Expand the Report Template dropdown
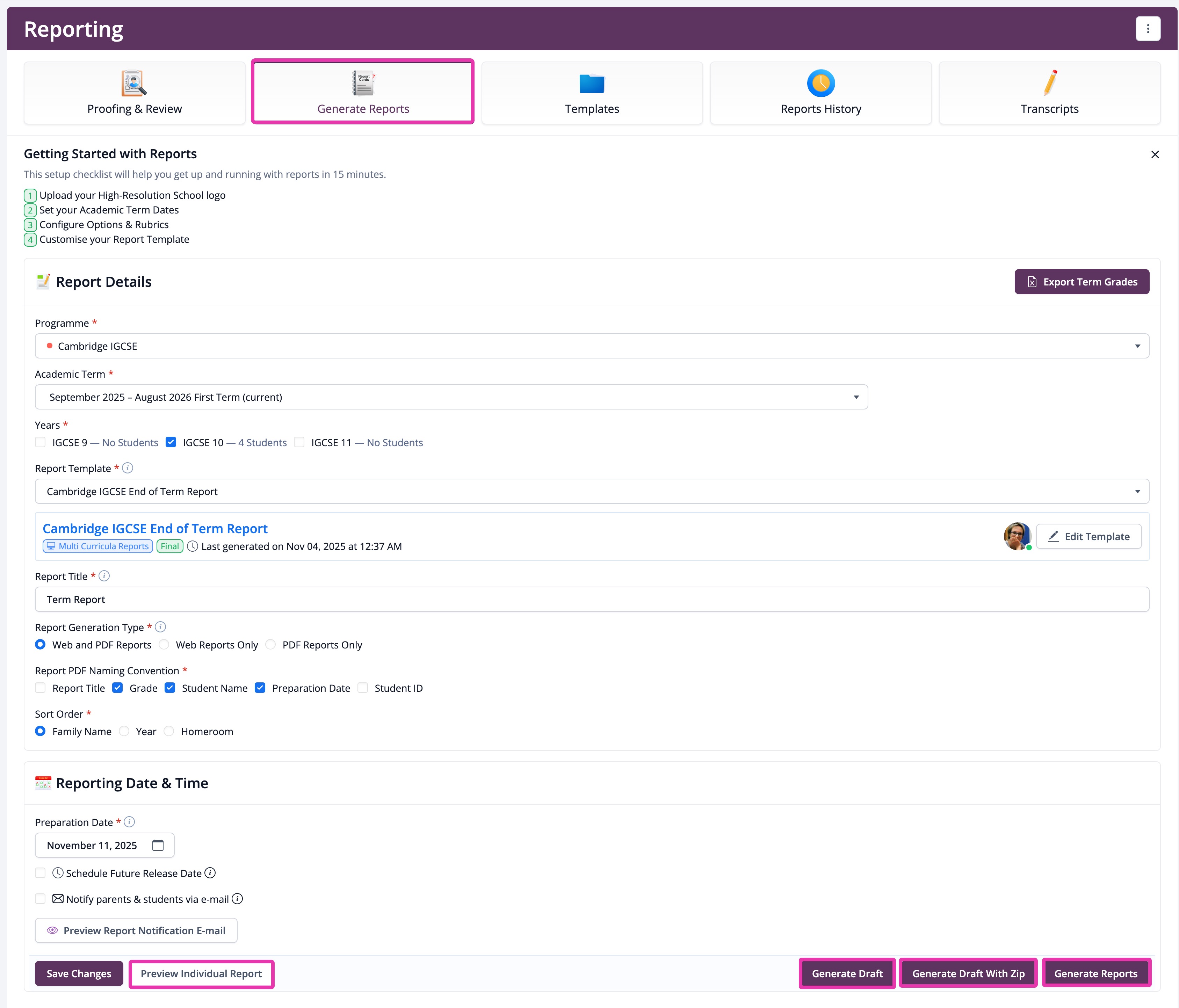The image size is (1179, 1008). pyautogui.click(x=591, y=492)
